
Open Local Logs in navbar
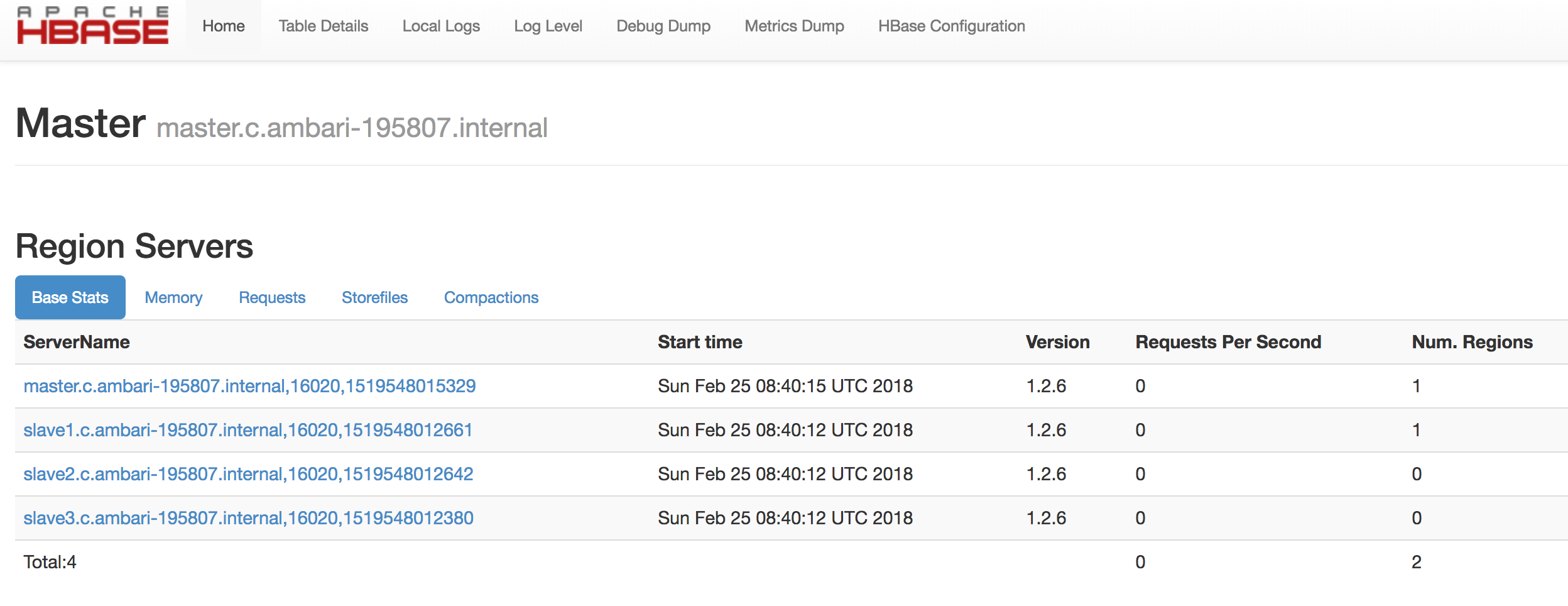440,26
